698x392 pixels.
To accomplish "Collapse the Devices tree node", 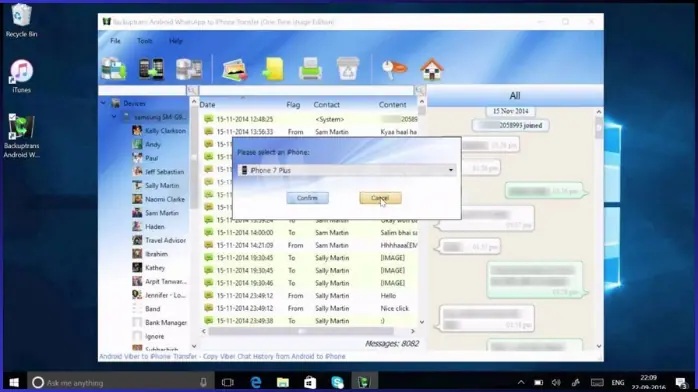I will [x=103, y=103].
